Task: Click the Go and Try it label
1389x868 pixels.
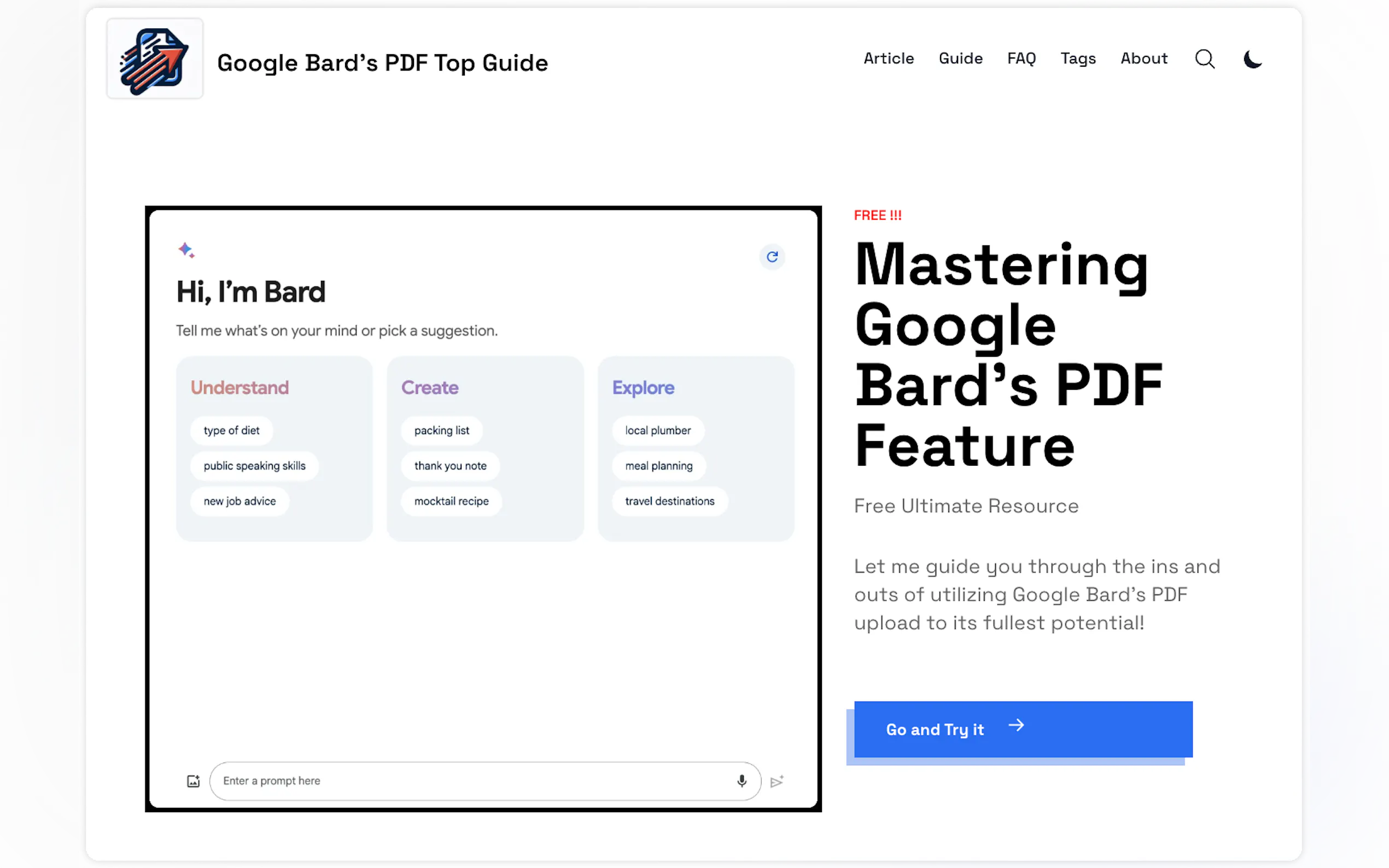Action: click(934, 729)
